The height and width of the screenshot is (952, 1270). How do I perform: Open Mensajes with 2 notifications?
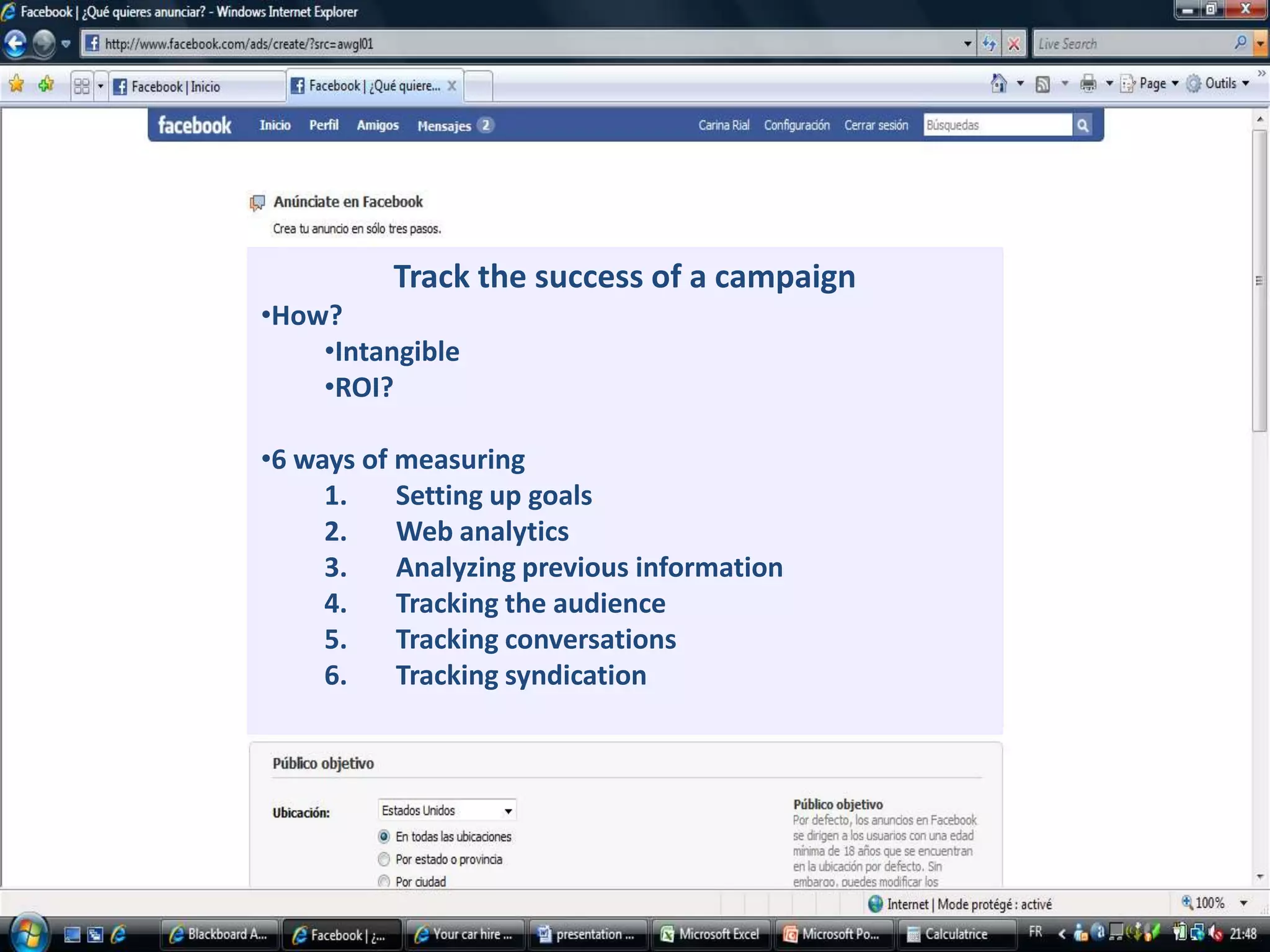pyautogui.click(x=455, y=126)
